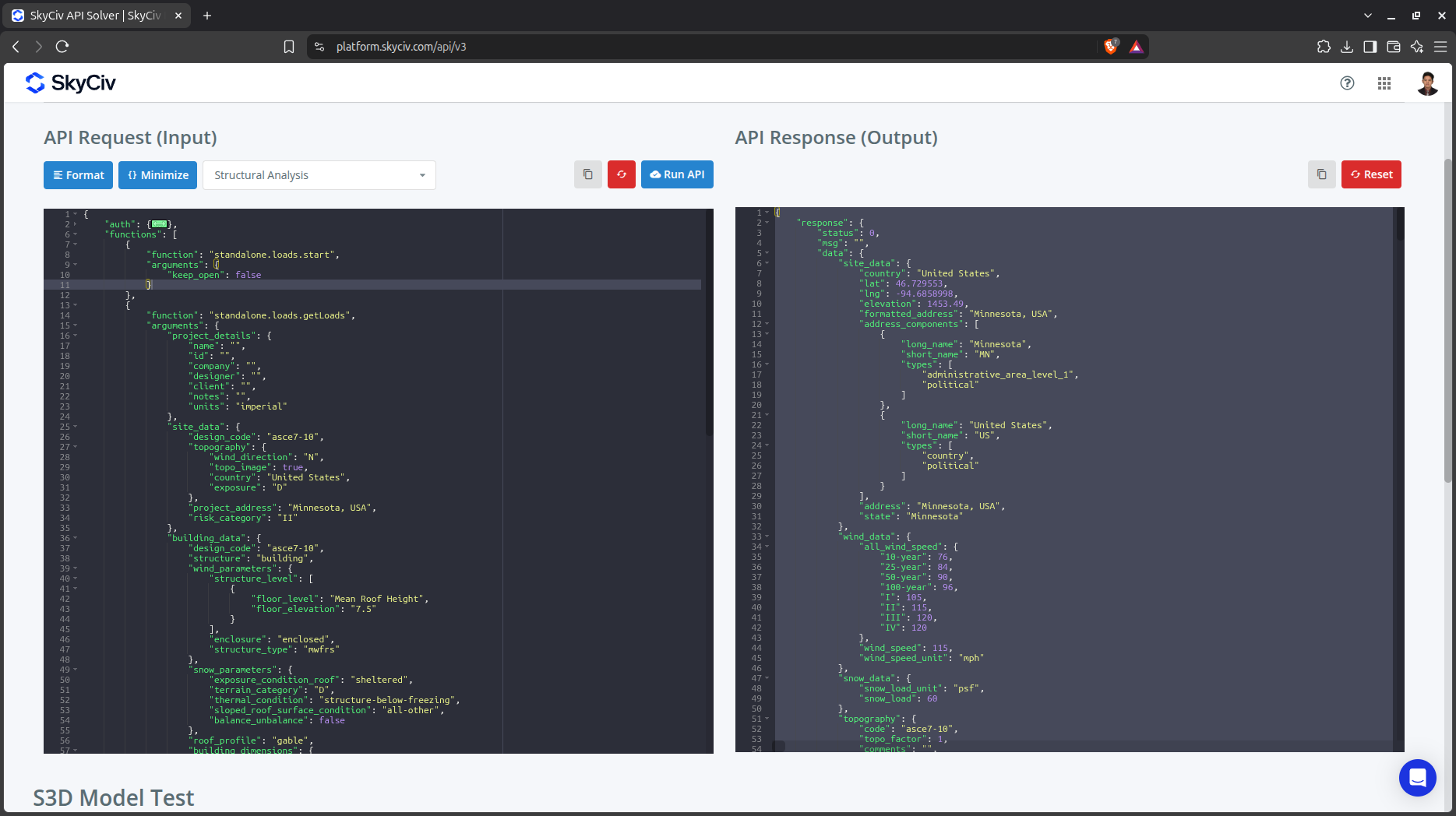The height and width of the screenshot is (816, 1456).
Task: Click the address bar URL field
Action: coord(701,47)
